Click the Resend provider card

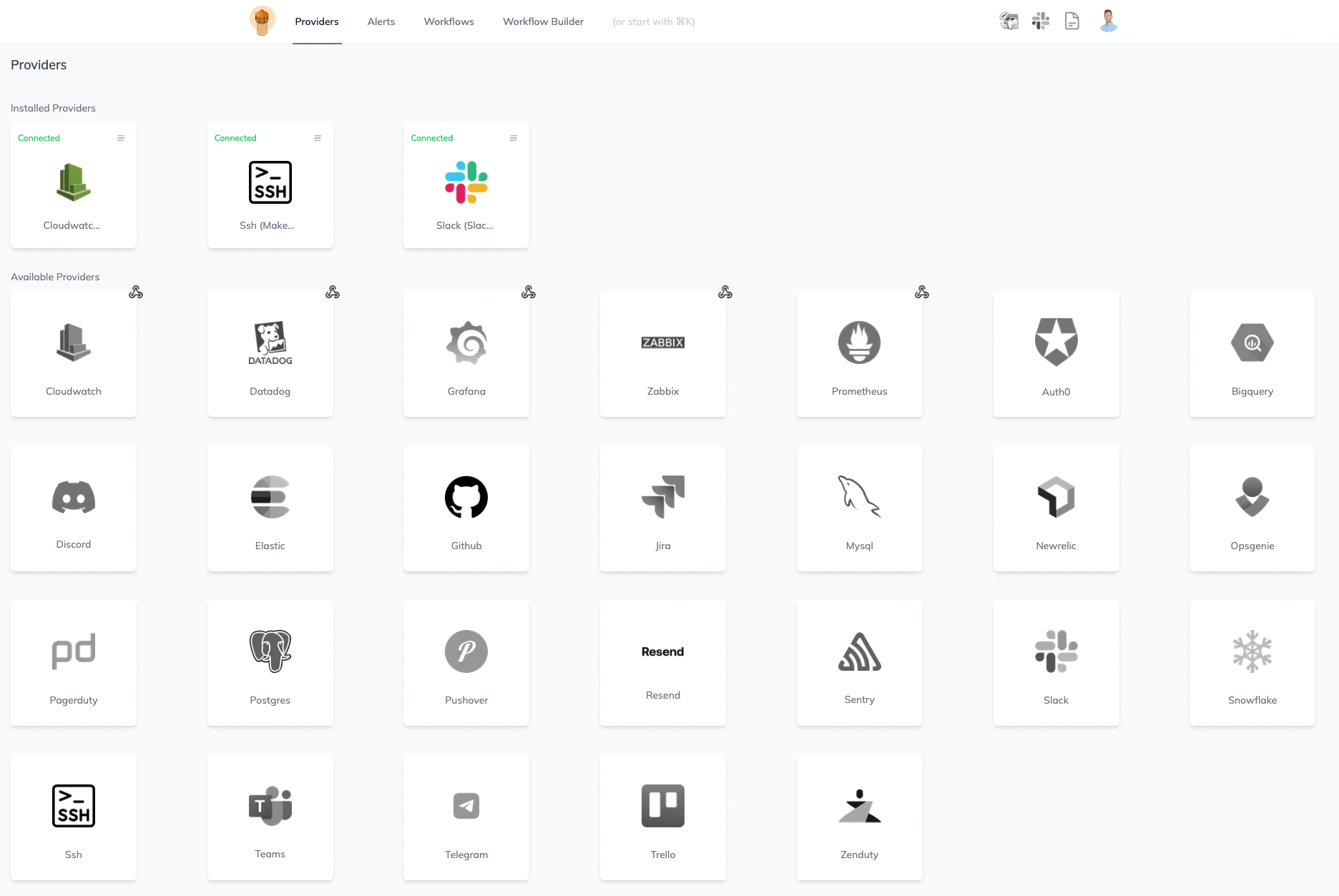click(x=663, y=663)
